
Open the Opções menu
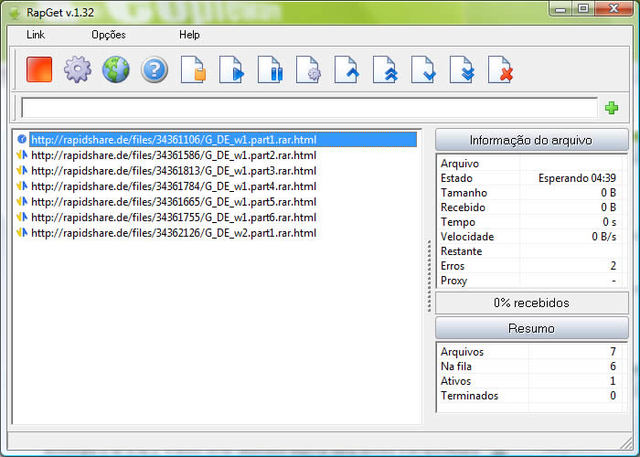point(108,35)
